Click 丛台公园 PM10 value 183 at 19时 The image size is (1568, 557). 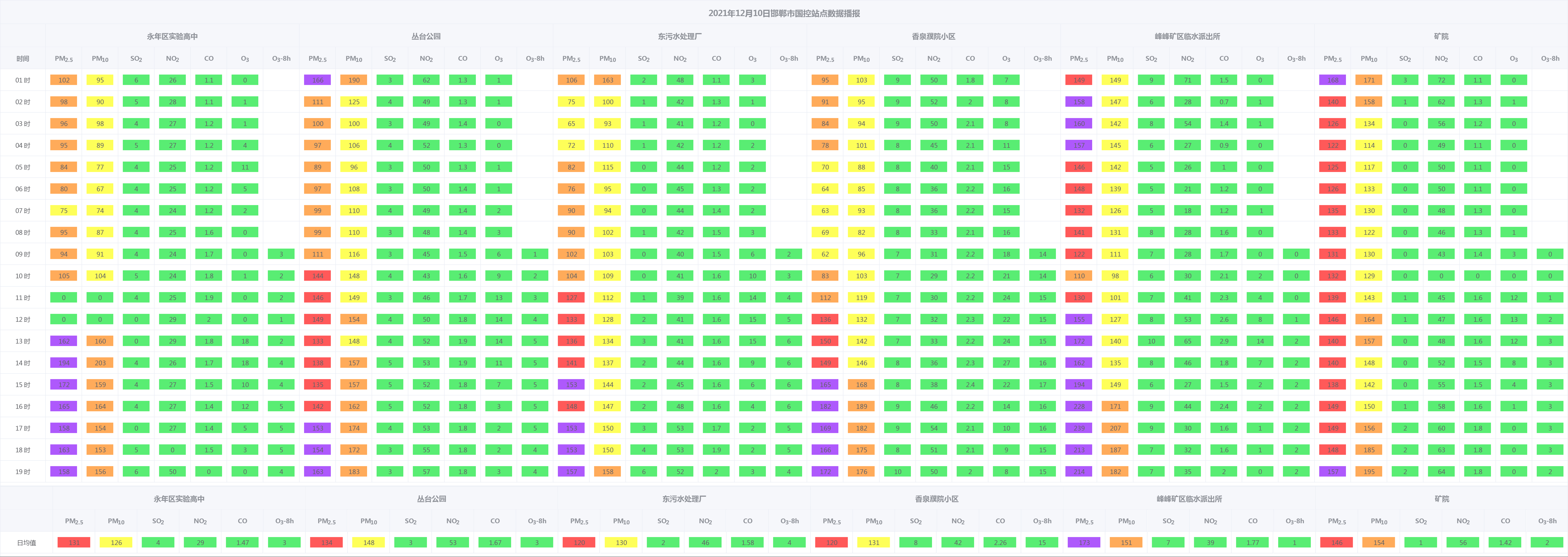tap(354, 472)
